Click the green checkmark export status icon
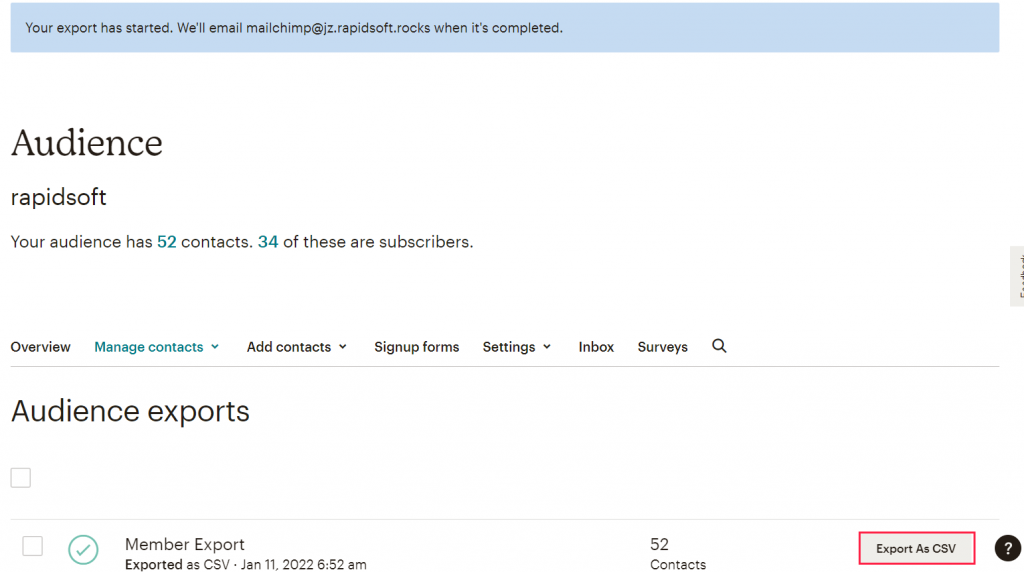The image size is (1024, 572). [x=83, y=549]
